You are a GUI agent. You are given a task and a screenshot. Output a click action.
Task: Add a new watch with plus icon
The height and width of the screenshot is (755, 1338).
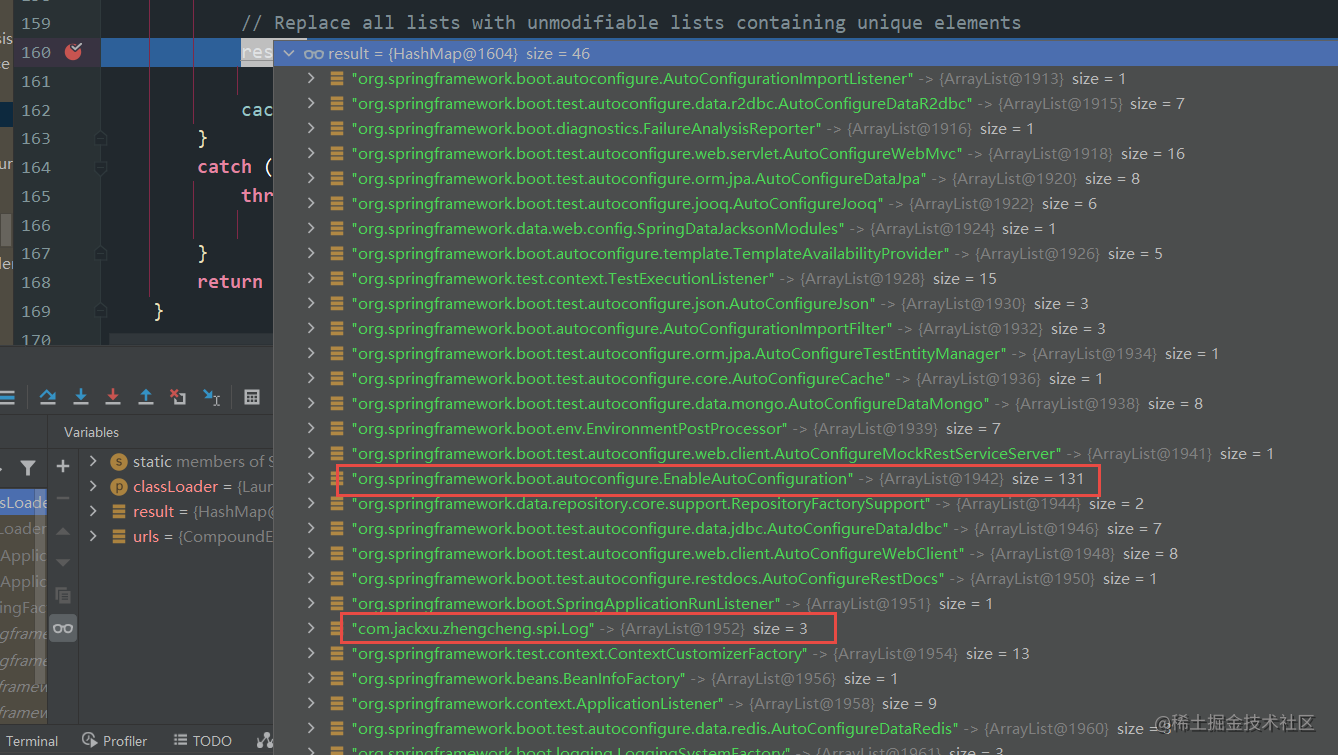[x=63, y=466]
